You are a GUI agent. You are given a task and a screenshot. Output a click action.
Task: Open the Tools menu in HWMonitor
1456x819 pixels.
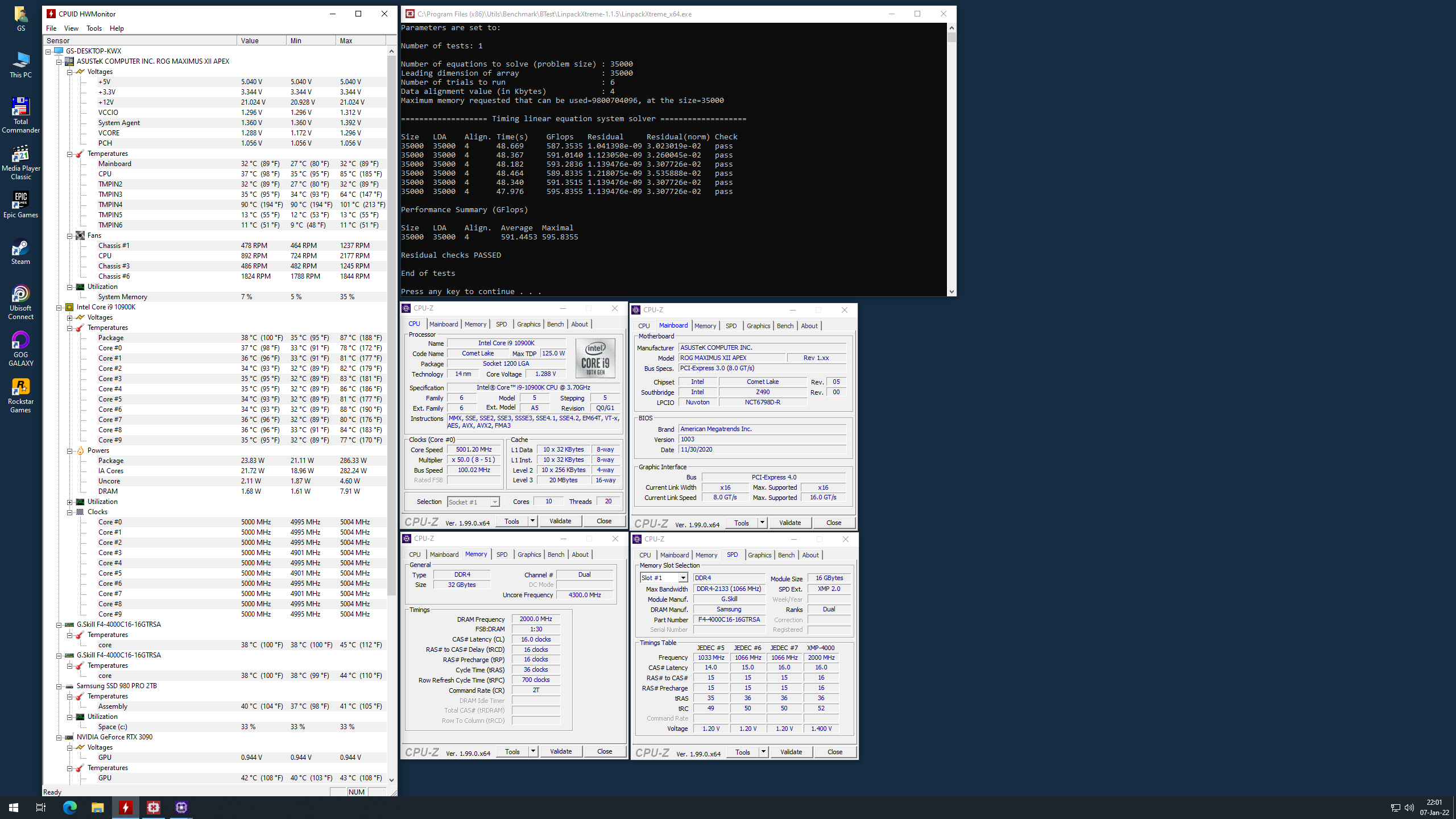point(94,28)
